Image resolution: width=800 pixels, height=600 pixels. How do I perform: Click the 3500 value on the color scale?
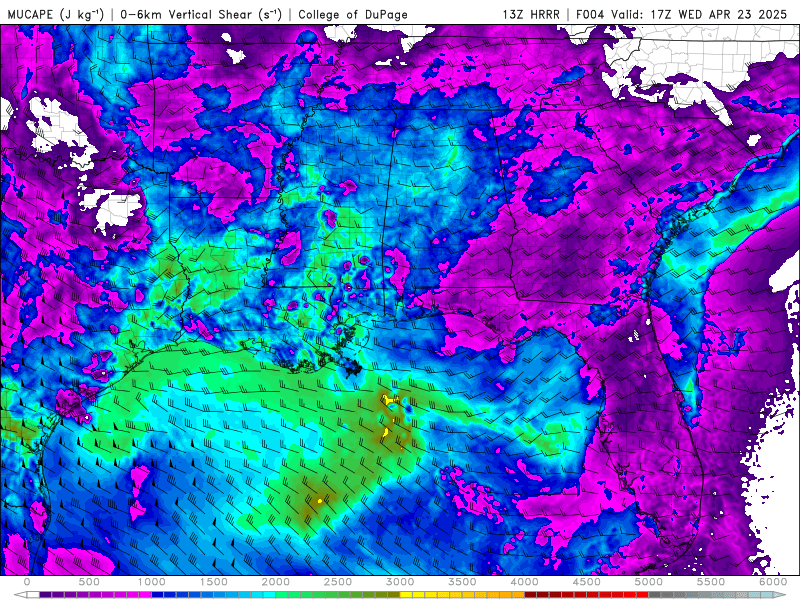(x=462, y=582)
